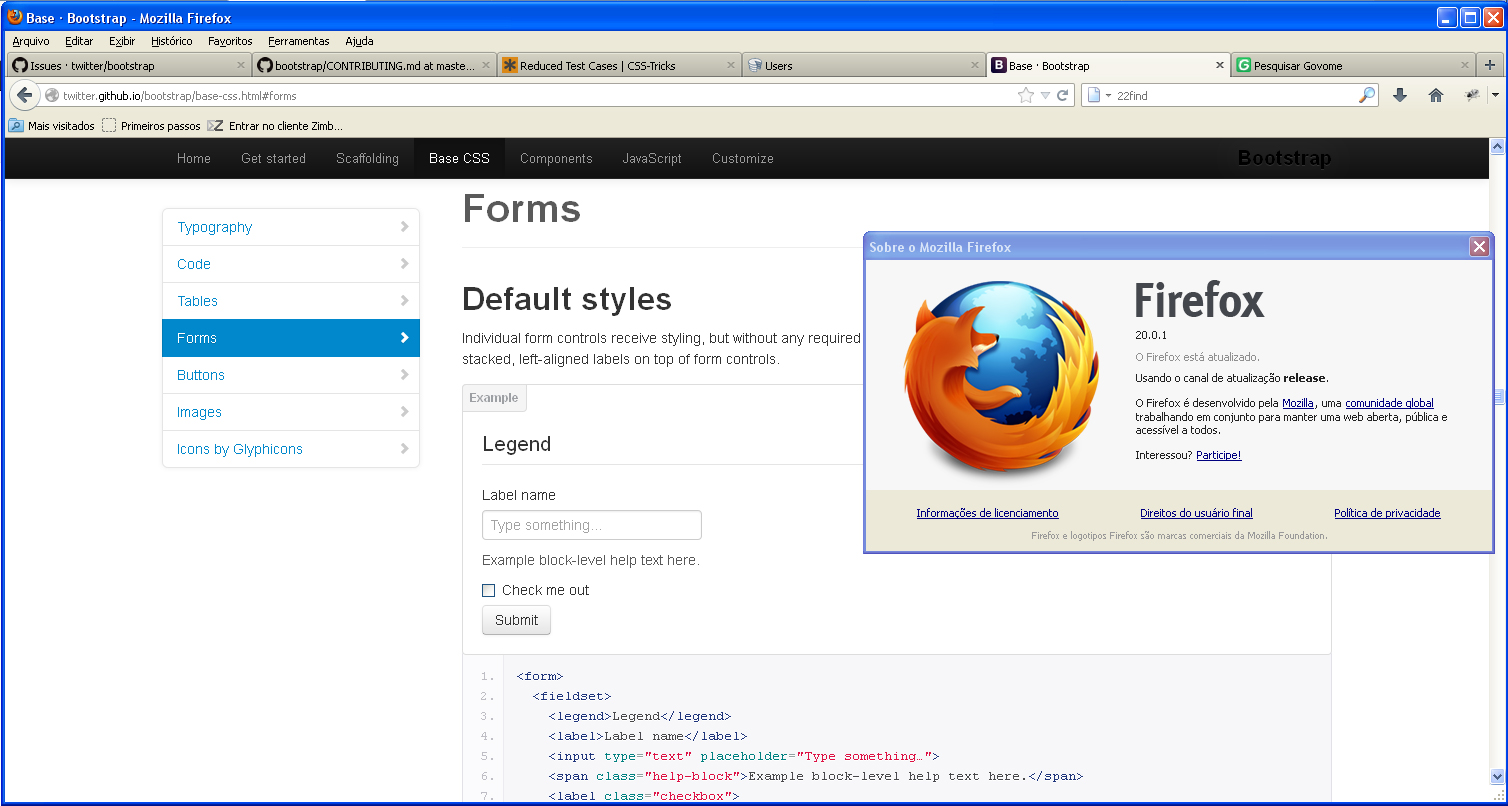Screen dimensions: 1508x806
Task: Close the Base Bootstrap tab
Action: pos(1220,65)
